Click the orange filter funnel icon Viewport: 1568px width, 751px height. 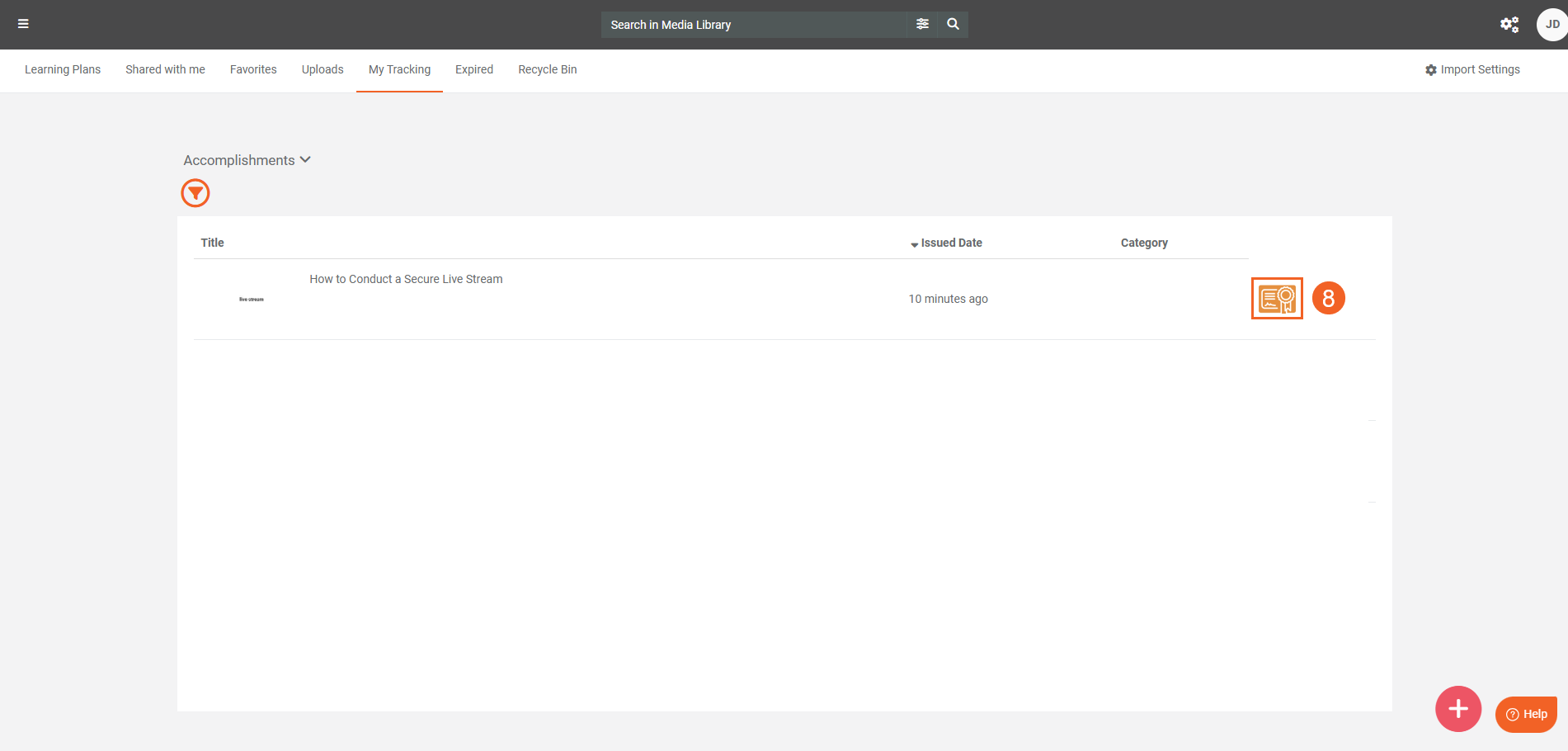point(195,193)
